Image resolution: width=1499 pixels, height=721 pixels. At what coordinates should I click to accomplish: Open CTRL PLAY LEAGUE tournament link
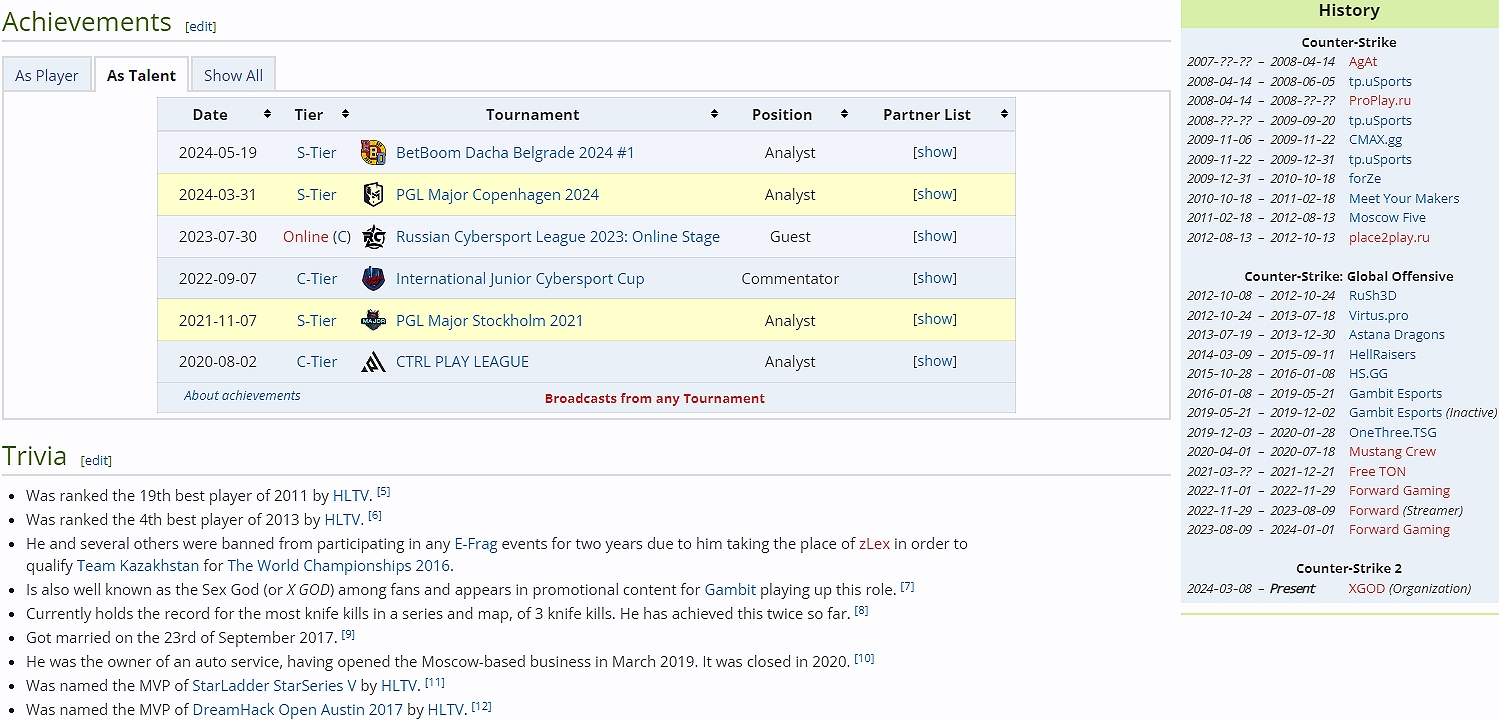(462, 362)
